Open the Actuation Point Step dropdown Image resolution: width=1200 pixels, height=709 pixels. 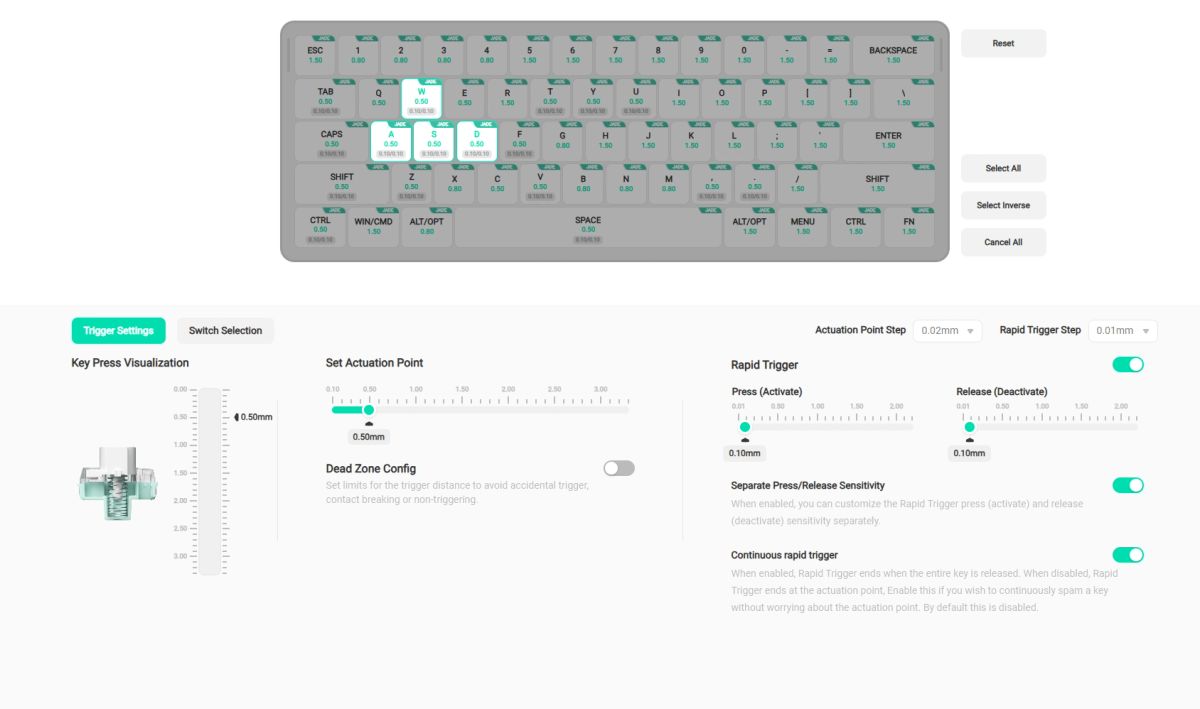coord(947,331)
